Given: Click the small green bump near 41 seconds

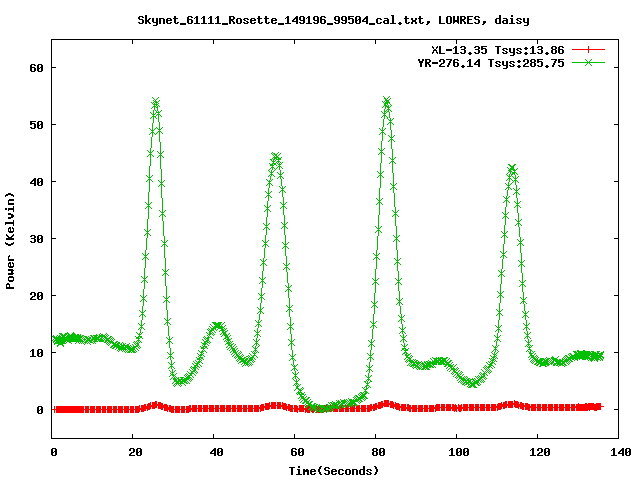Looking at the screenshot, I should [217, 325].
